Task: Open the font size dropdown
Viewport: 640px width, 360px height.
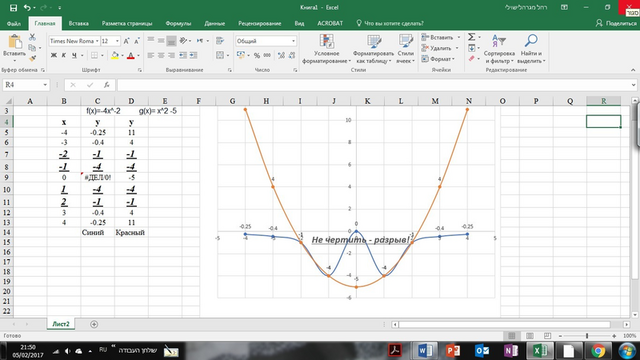Action: click(x=118, y=41)
